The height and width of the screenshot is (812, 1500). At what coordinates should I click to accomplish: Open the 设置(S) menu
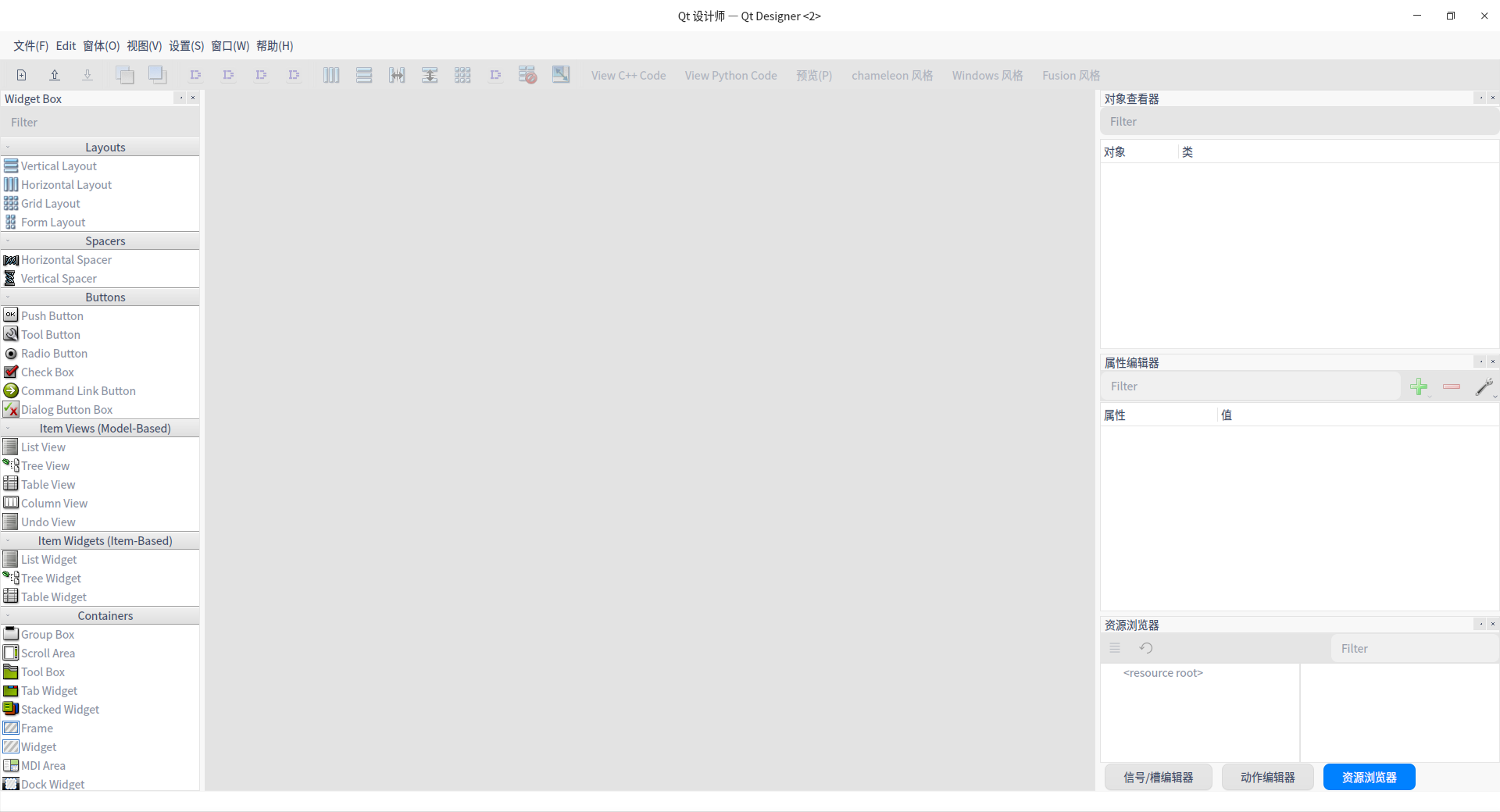pos(186,46)
